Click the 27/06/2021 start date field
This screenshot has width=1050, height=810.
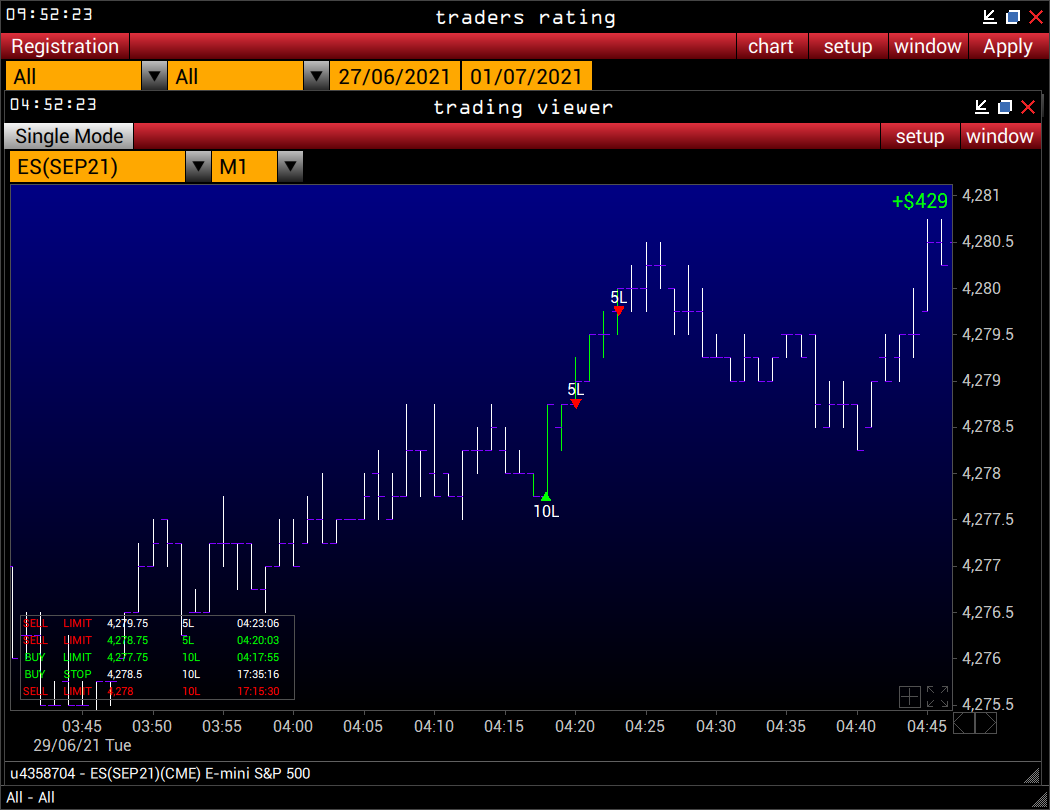[394, 75]
